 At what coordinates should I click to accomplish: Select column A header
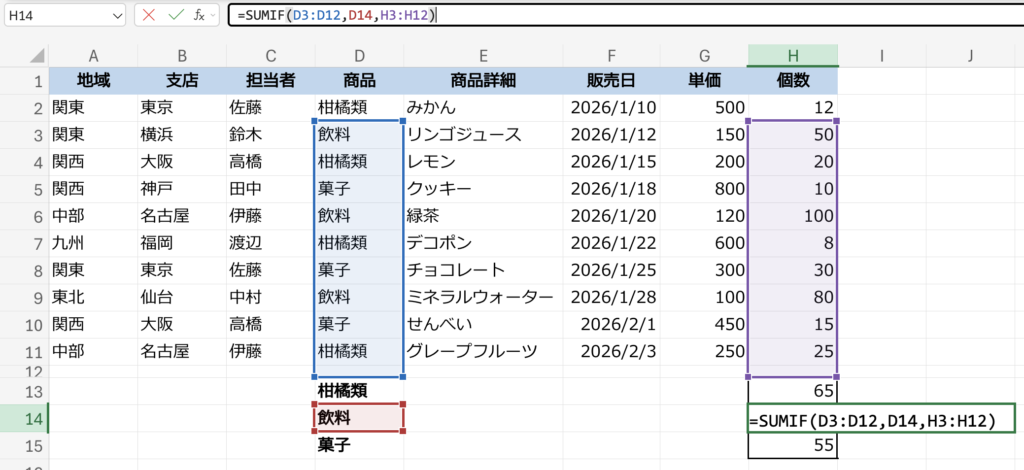pos(92,56)
